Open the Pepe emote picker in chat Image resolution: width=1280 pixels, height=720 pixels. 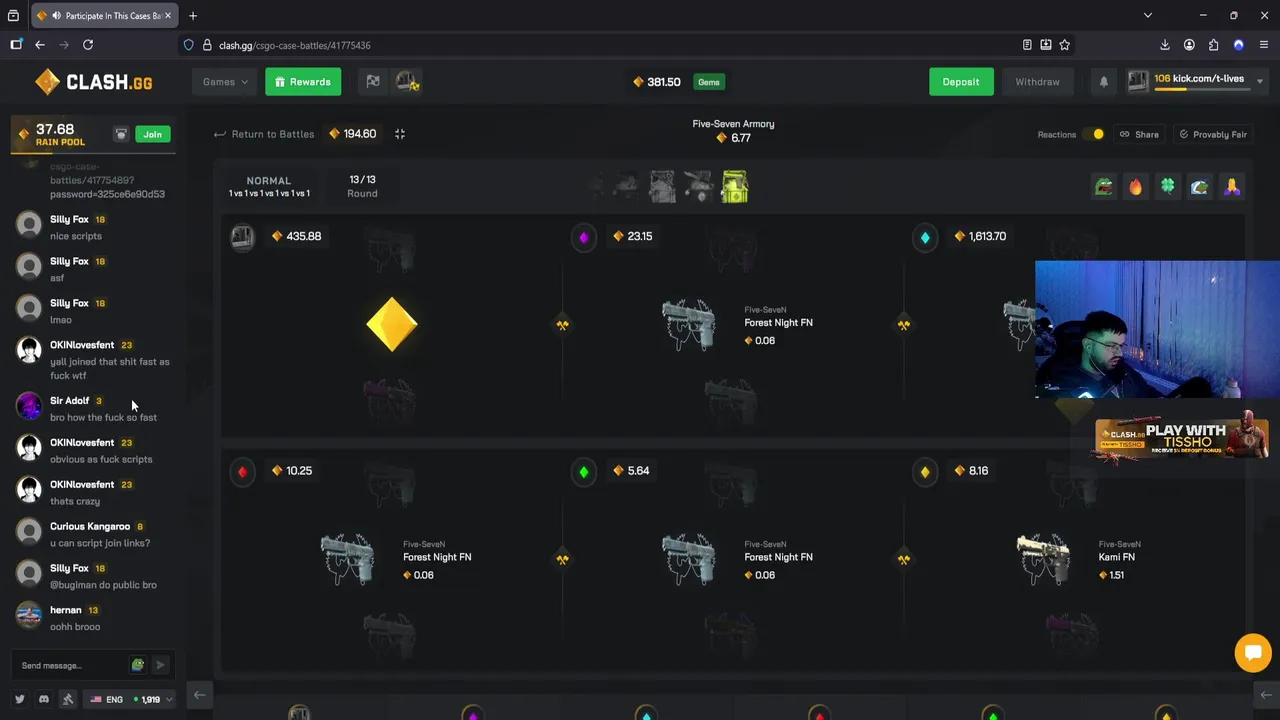click(138, 665)
